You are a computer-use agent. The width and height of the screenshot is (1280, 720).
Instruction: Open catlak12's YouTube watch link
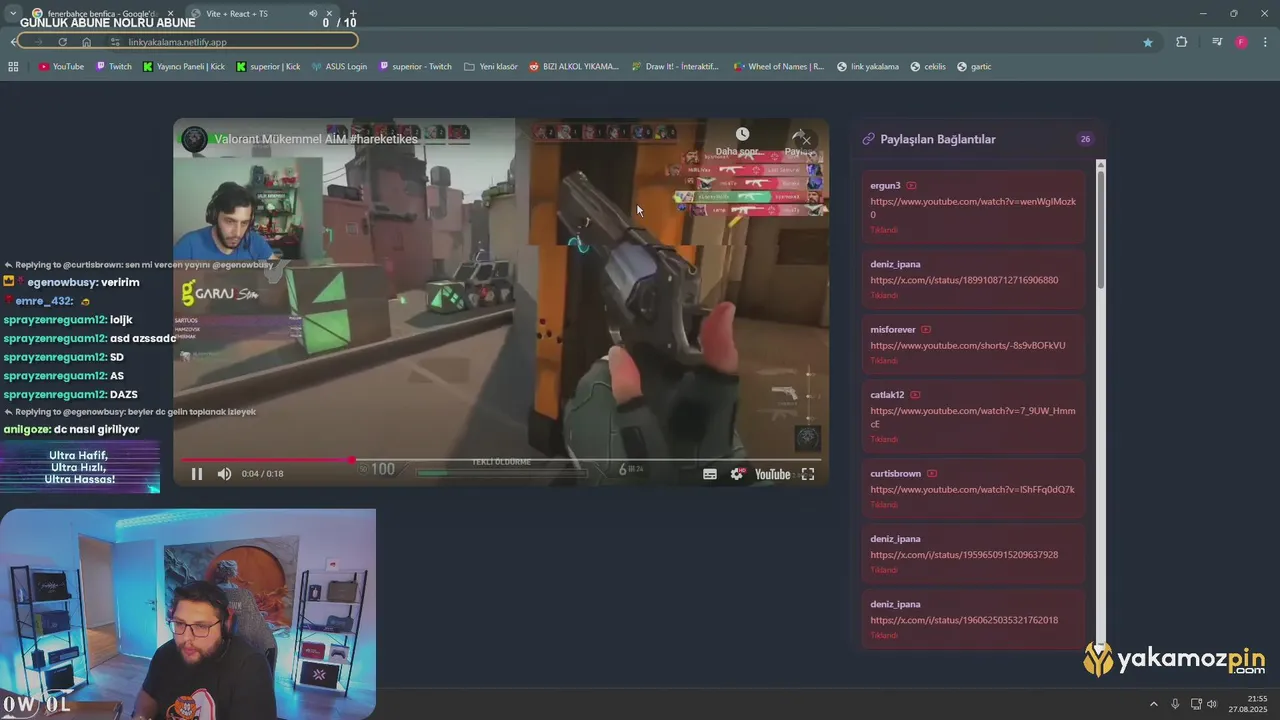point(973,417)
